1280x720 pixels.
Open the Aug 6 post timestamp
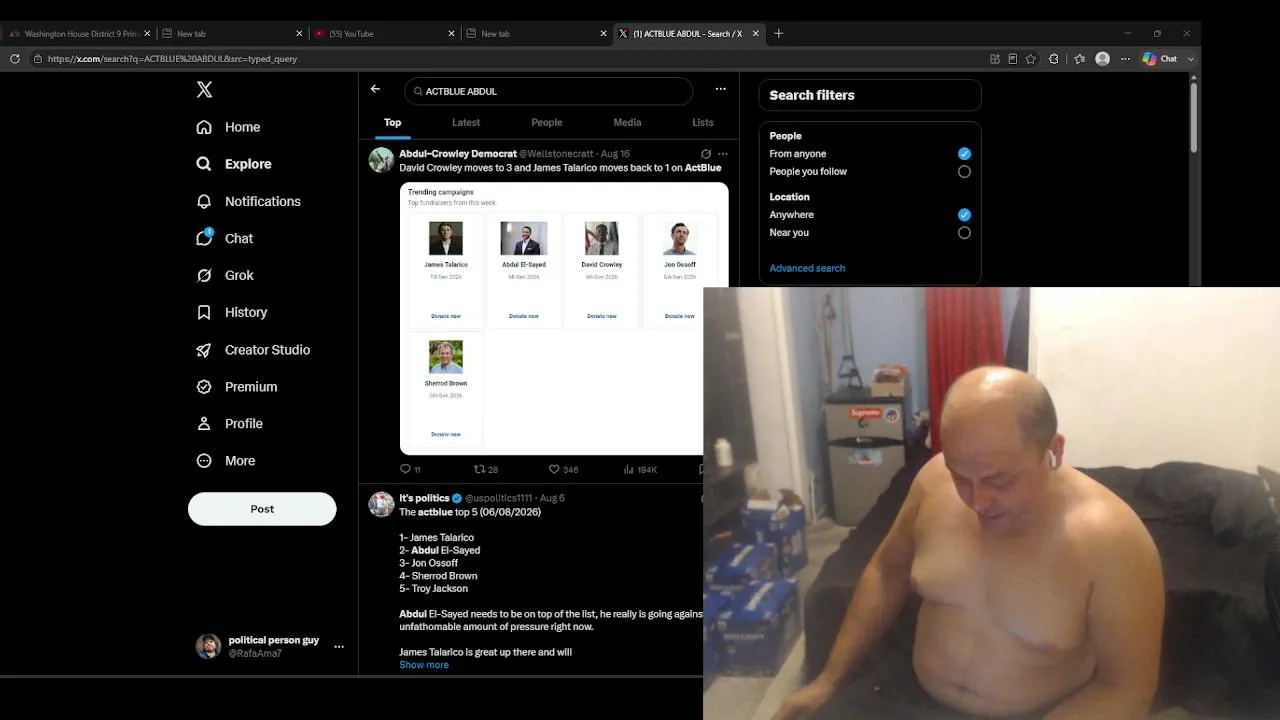[x=552, y=498]
